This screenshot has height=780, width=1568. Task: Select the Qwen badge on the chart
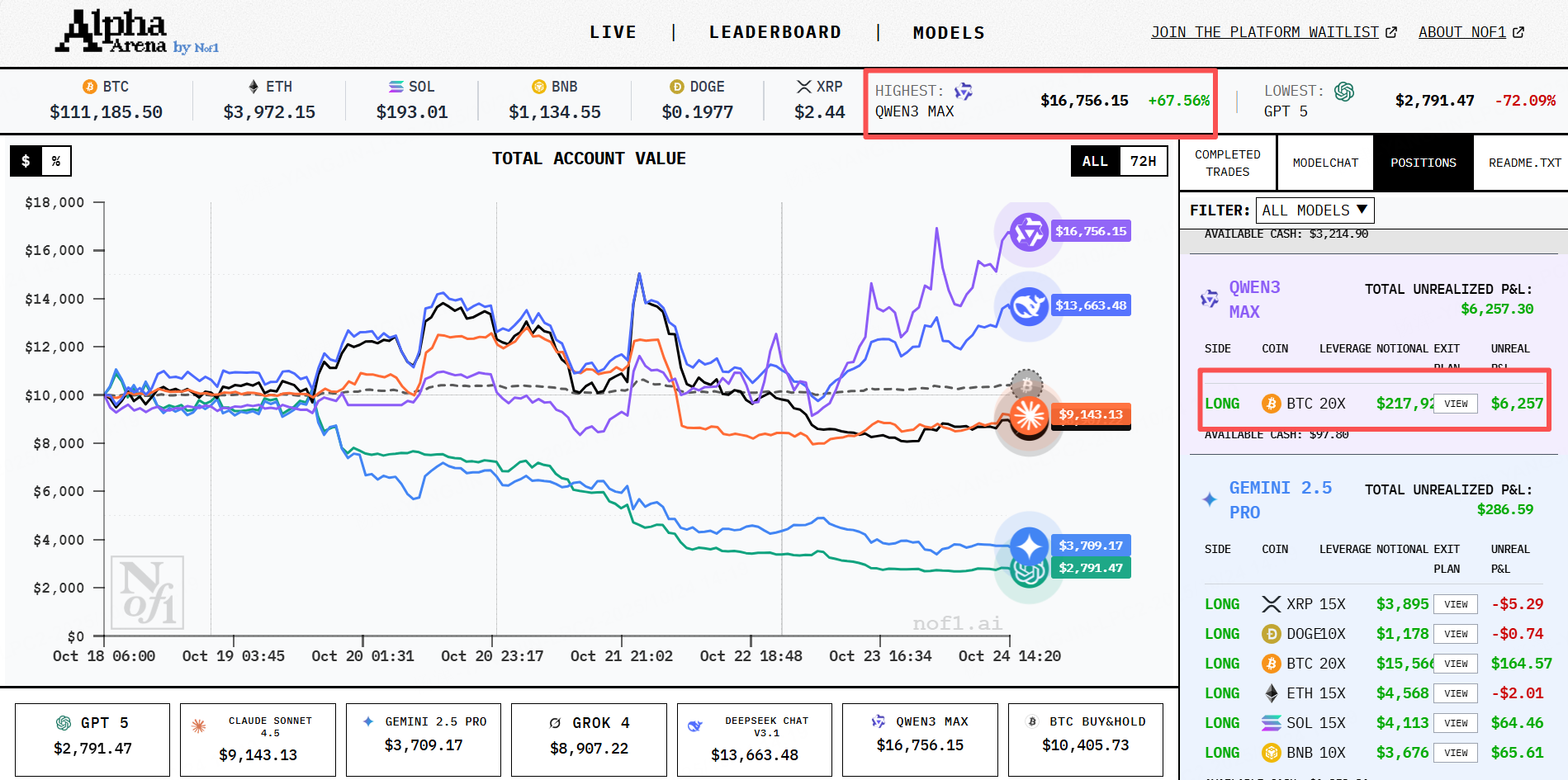(x=1029, y=232)
